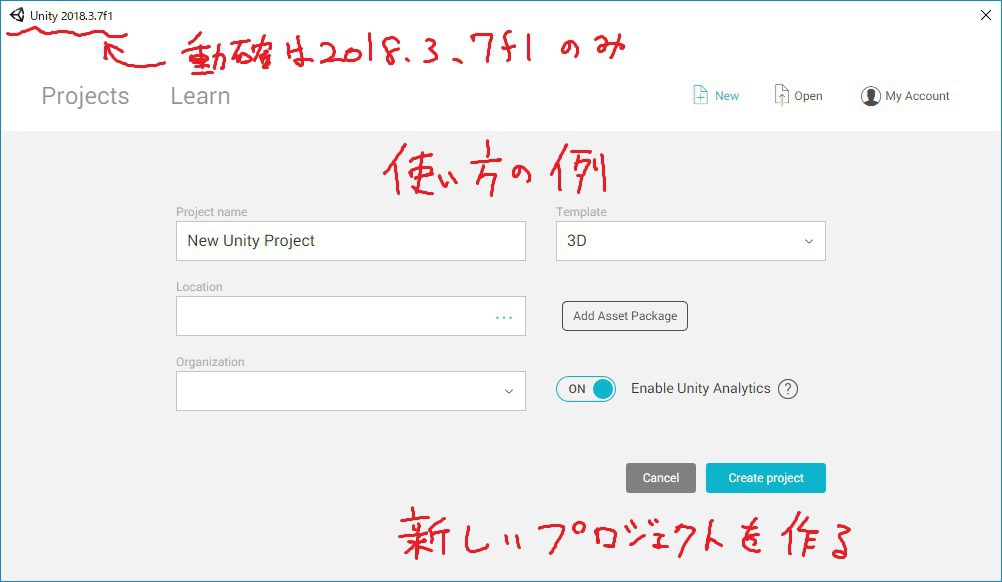Click the New project icon

click(700, 95)
